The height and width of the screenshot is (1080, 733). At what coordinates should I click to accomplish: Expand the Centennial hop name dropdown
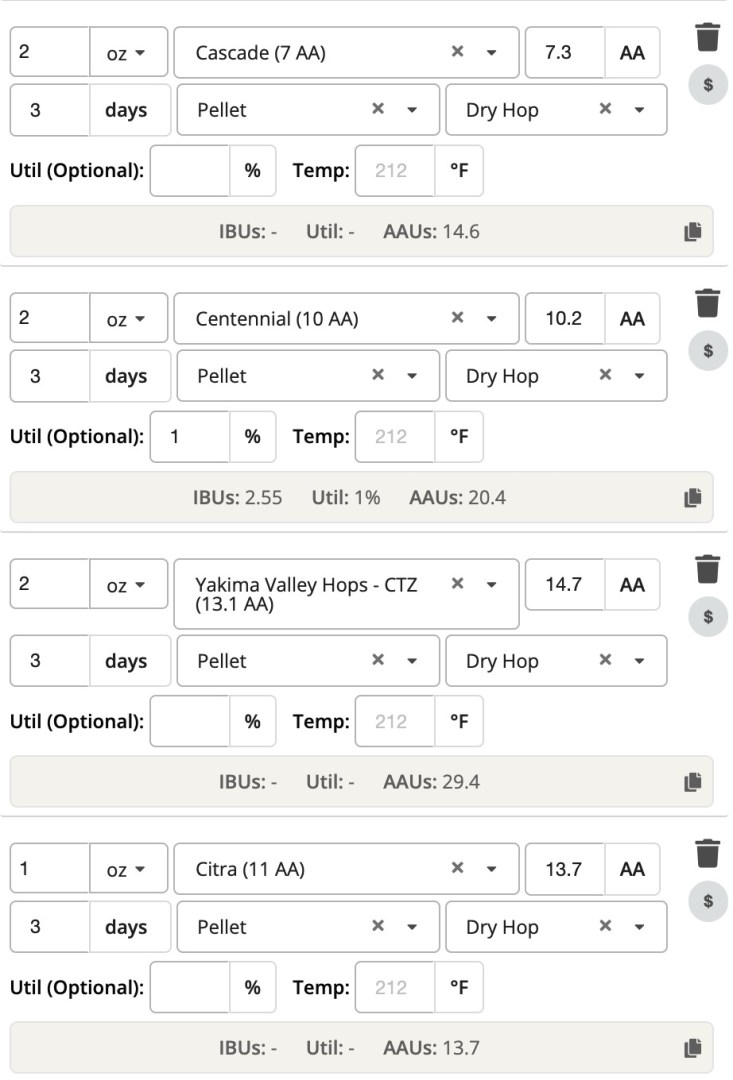491,319
